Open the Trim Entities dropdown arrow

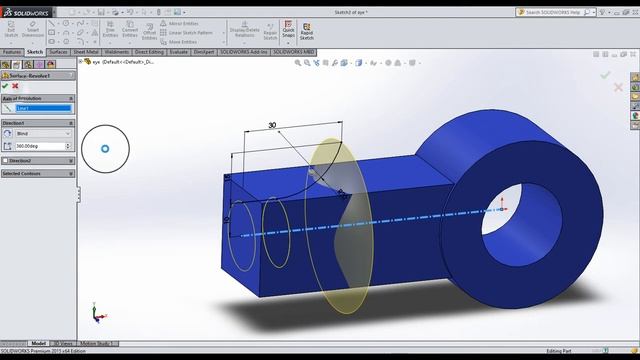coord(110,42)
